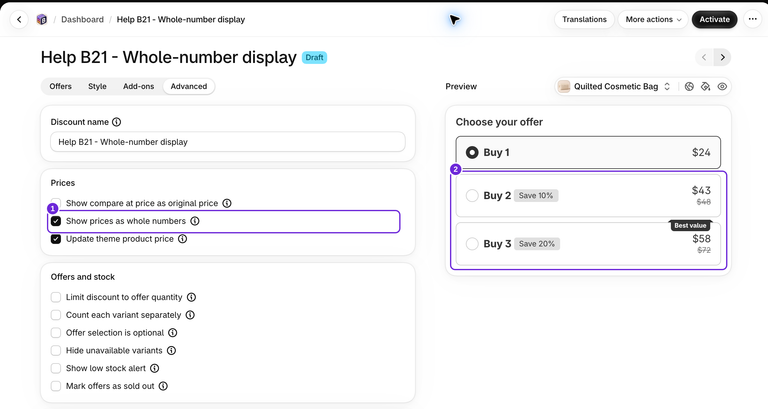
Task: Open the Quilted Cosmetic Bag product selector
Action: pos(615,87)
